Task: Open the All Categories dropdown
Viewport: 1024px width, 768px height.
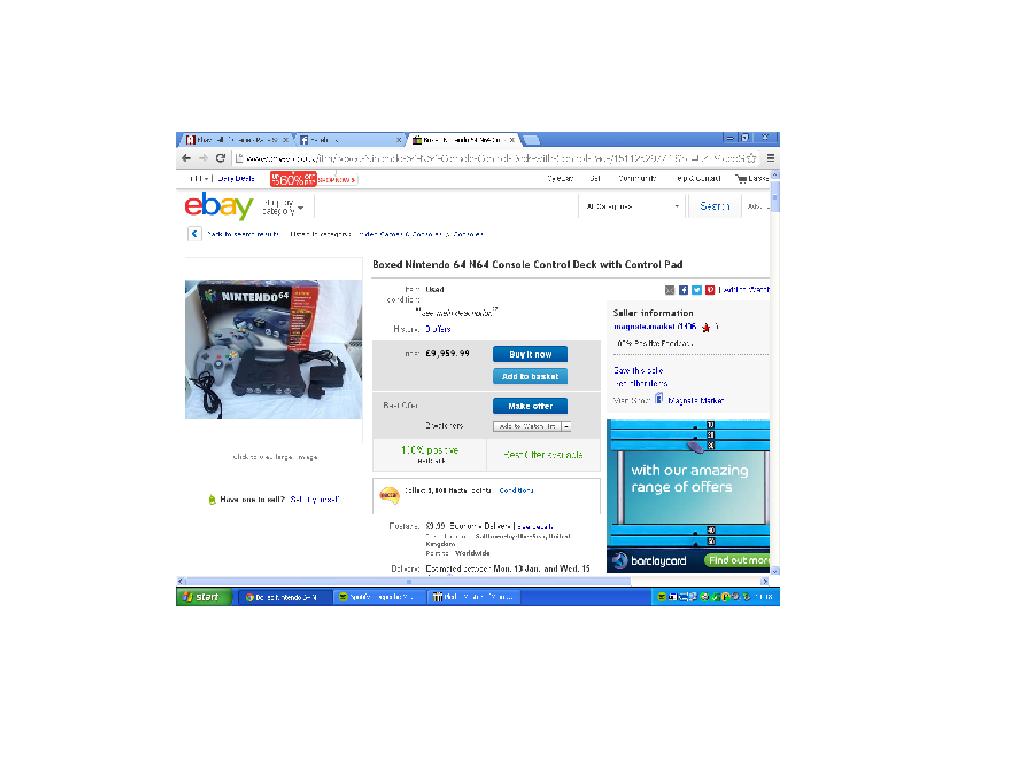Action: pyautogui.click(x=632, y=206)
